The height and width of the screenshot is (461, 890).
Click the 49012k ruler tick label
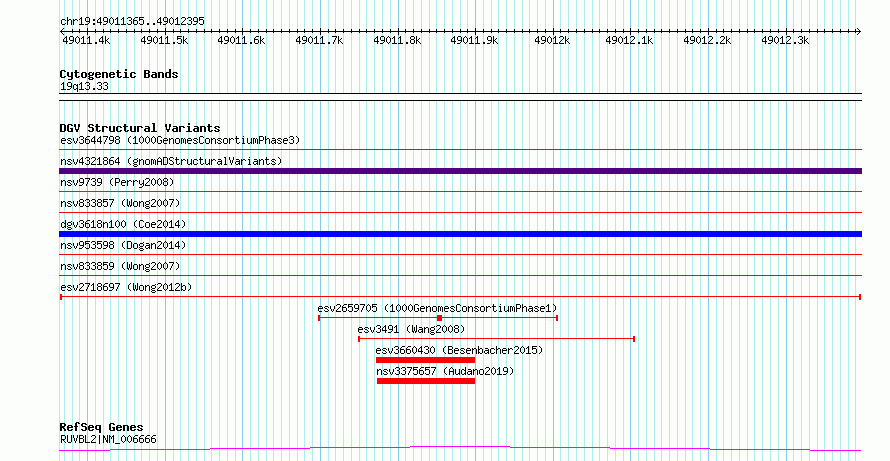click(552, 40)
